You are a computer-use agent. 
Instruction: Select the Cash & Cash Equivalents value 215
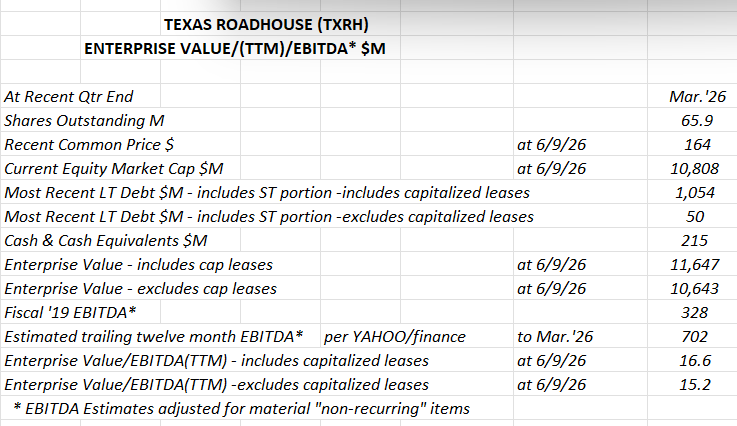[695, 240]
